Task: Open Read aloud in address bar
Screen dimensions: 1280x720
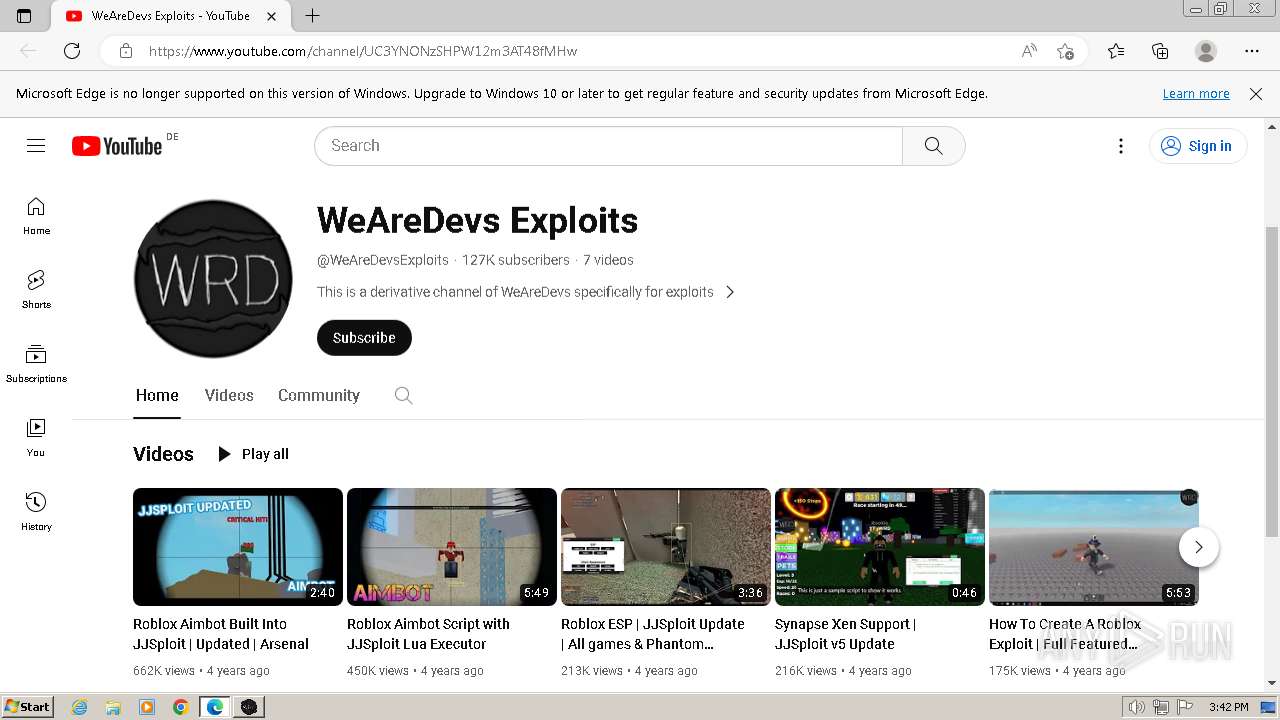Action: (1029, 51)
